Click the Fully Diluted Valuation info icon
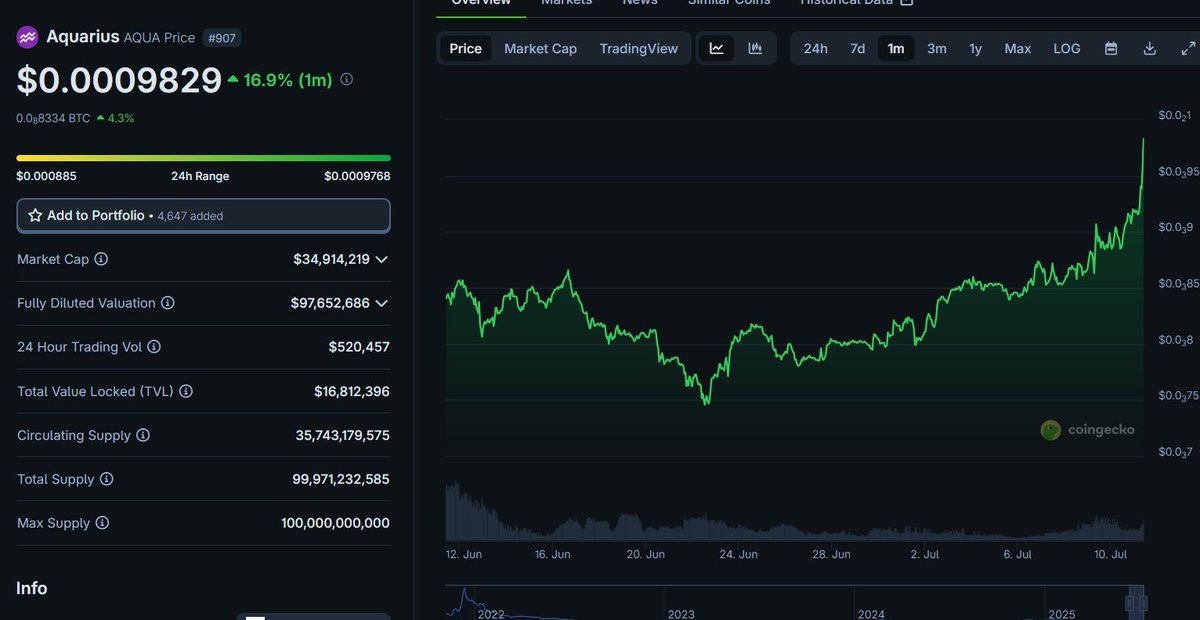Screen dimensions: 1200x620 coord(168,303)
